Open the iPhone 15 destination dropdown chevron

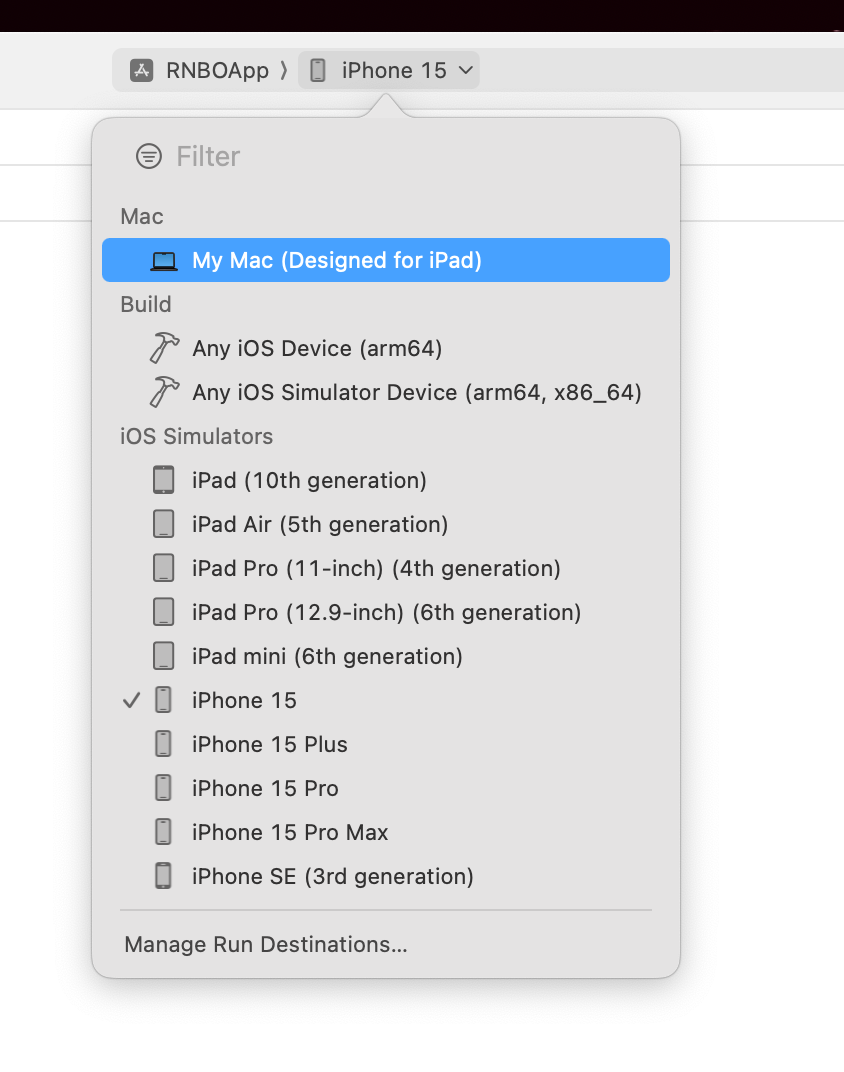click(x=466, y=70)
